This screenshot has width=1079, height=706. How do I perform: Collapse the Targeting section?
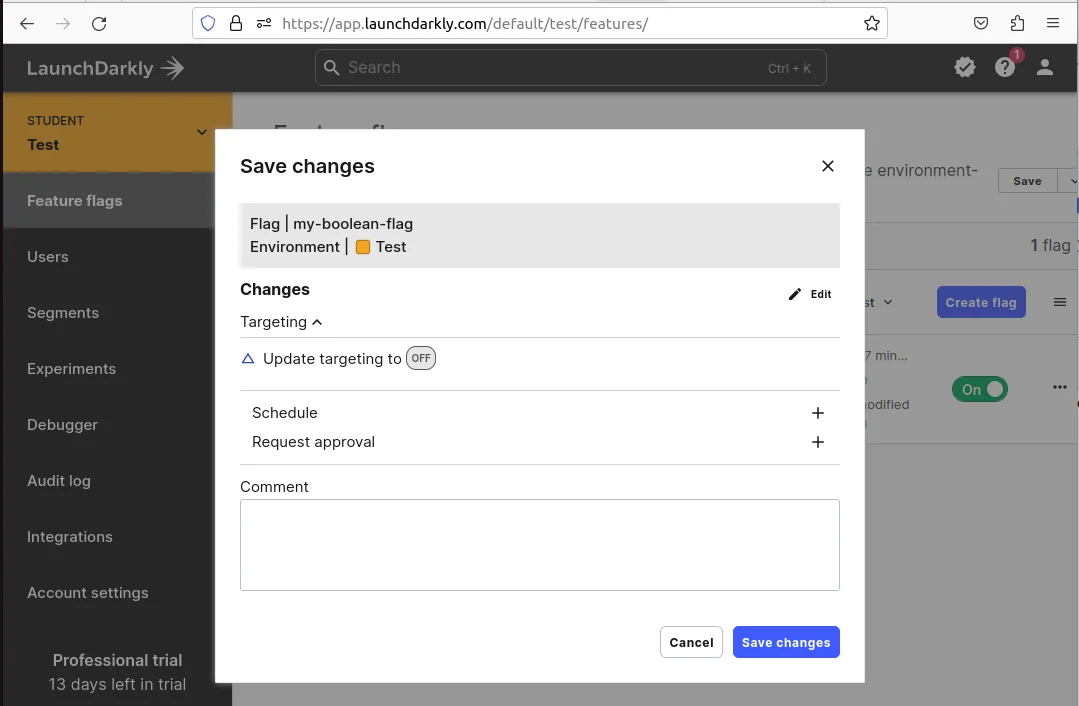coord(281,322)
